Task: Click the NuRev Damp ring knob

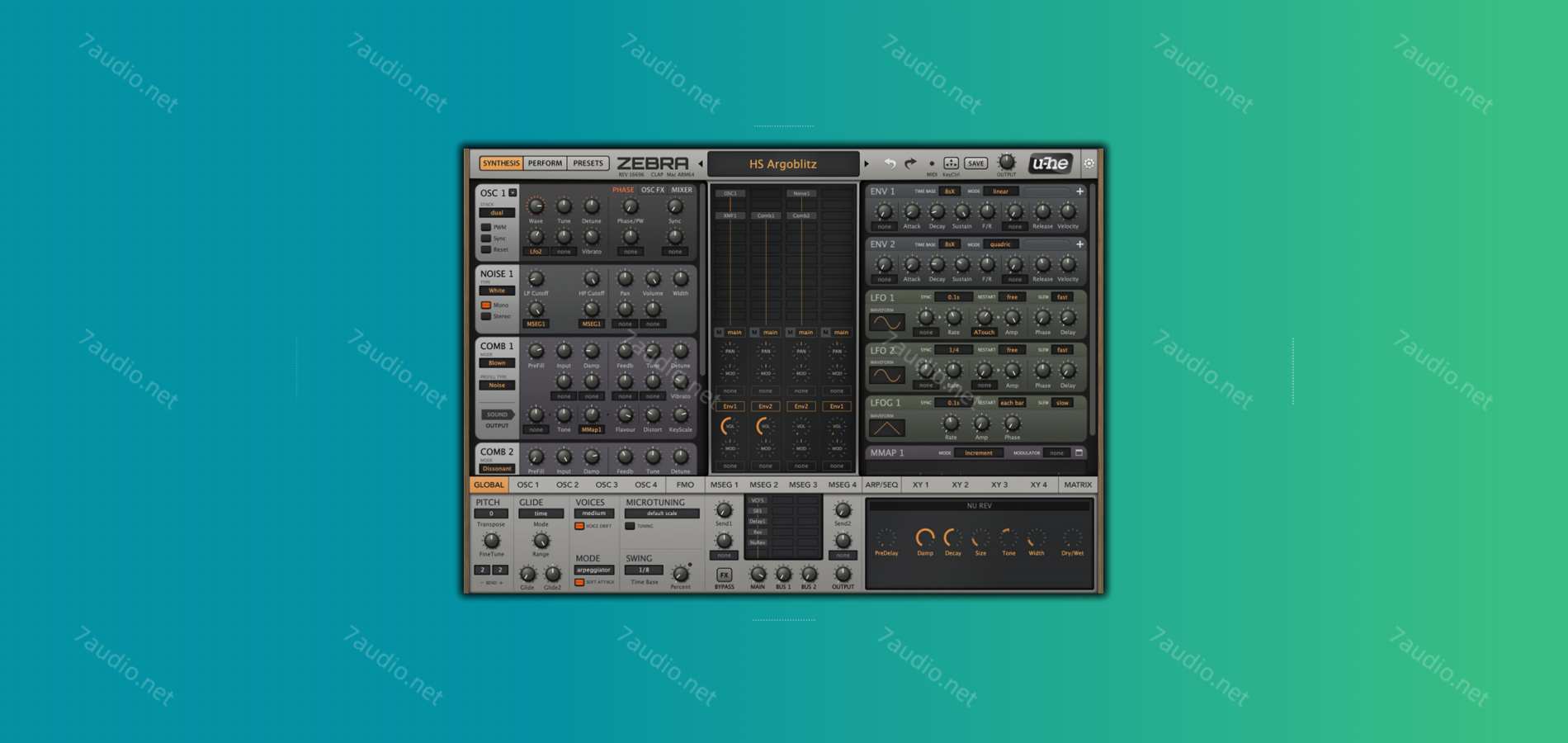Action: [x=924, y=538]
